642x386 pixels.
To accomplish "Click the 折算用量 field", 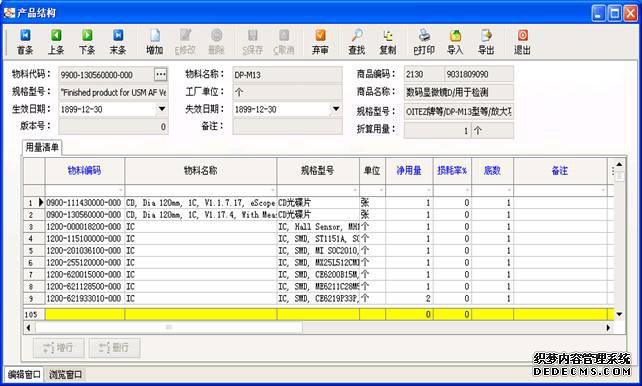I will click(437, 131).
